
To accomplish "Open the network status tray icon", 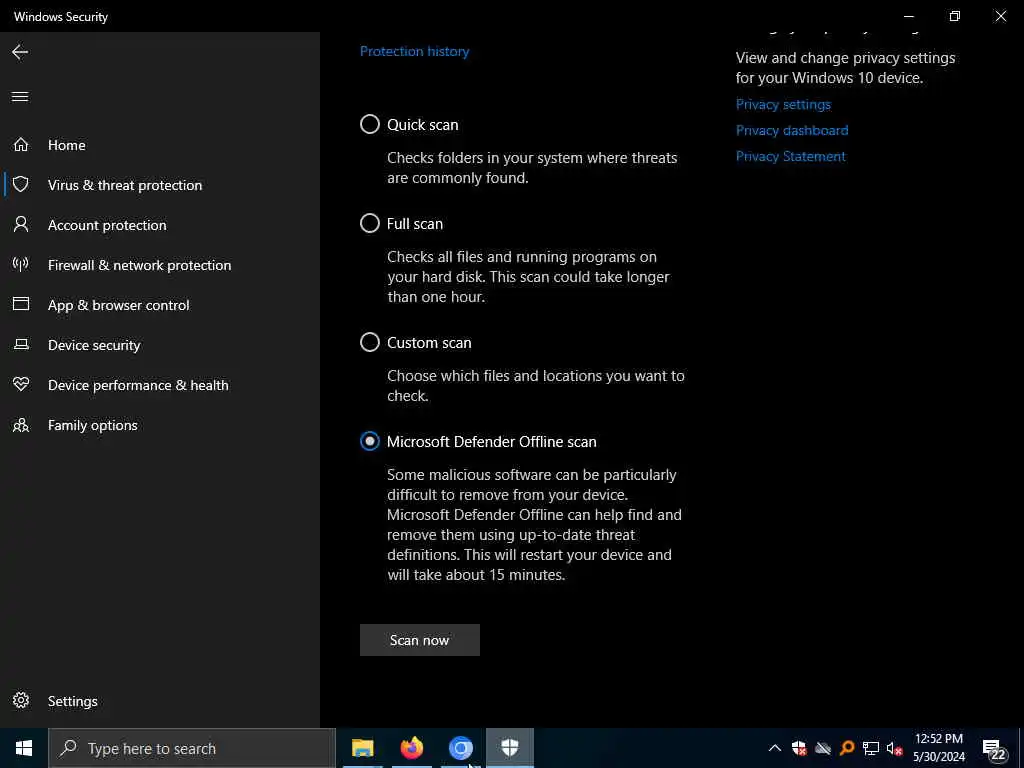I will tap(871, 748).
